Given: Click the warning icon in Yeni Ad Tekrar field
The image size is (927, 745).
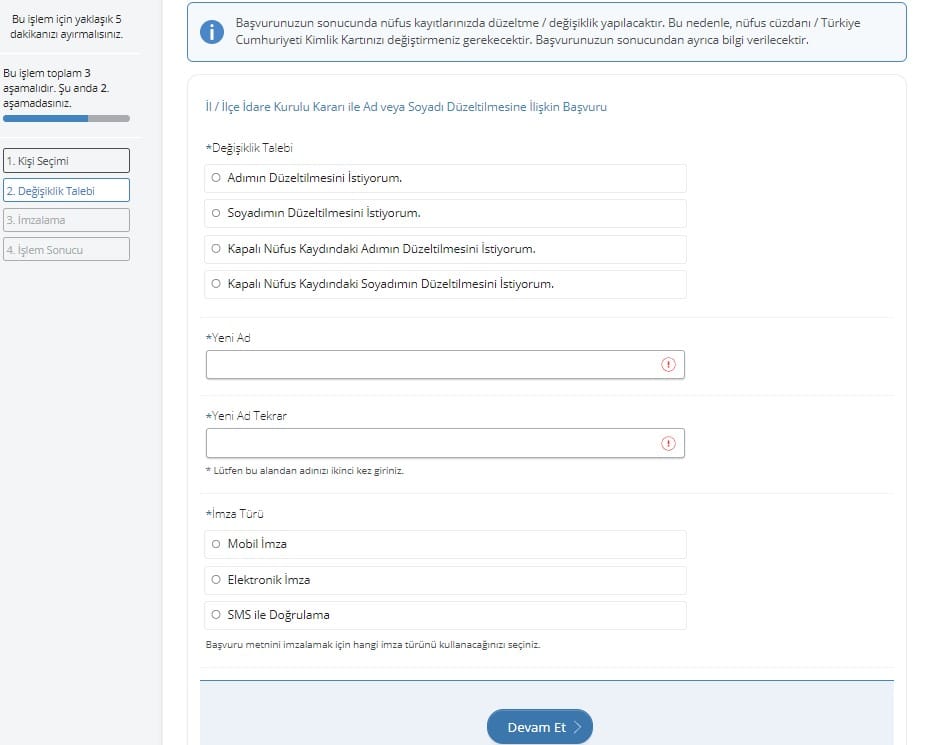Looking at the screenshot, I should (668, 443).
